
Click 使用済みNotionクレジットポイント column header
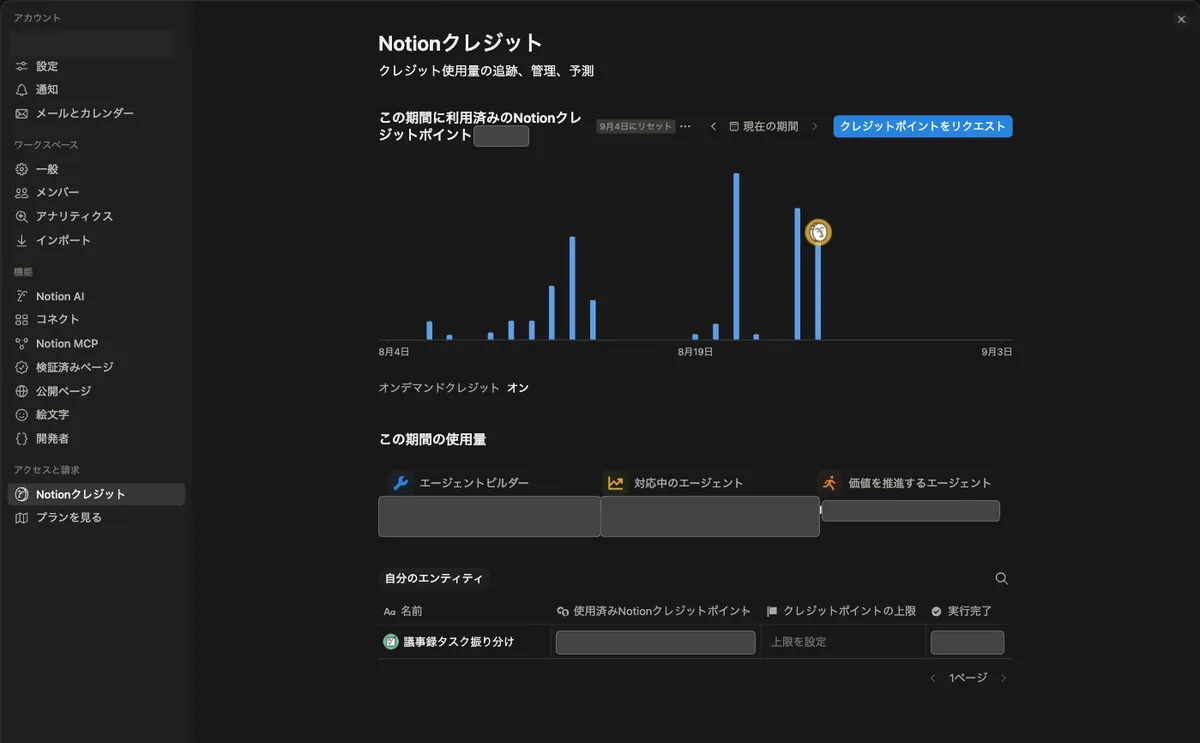pyautogui.click(x=653, y=611)
